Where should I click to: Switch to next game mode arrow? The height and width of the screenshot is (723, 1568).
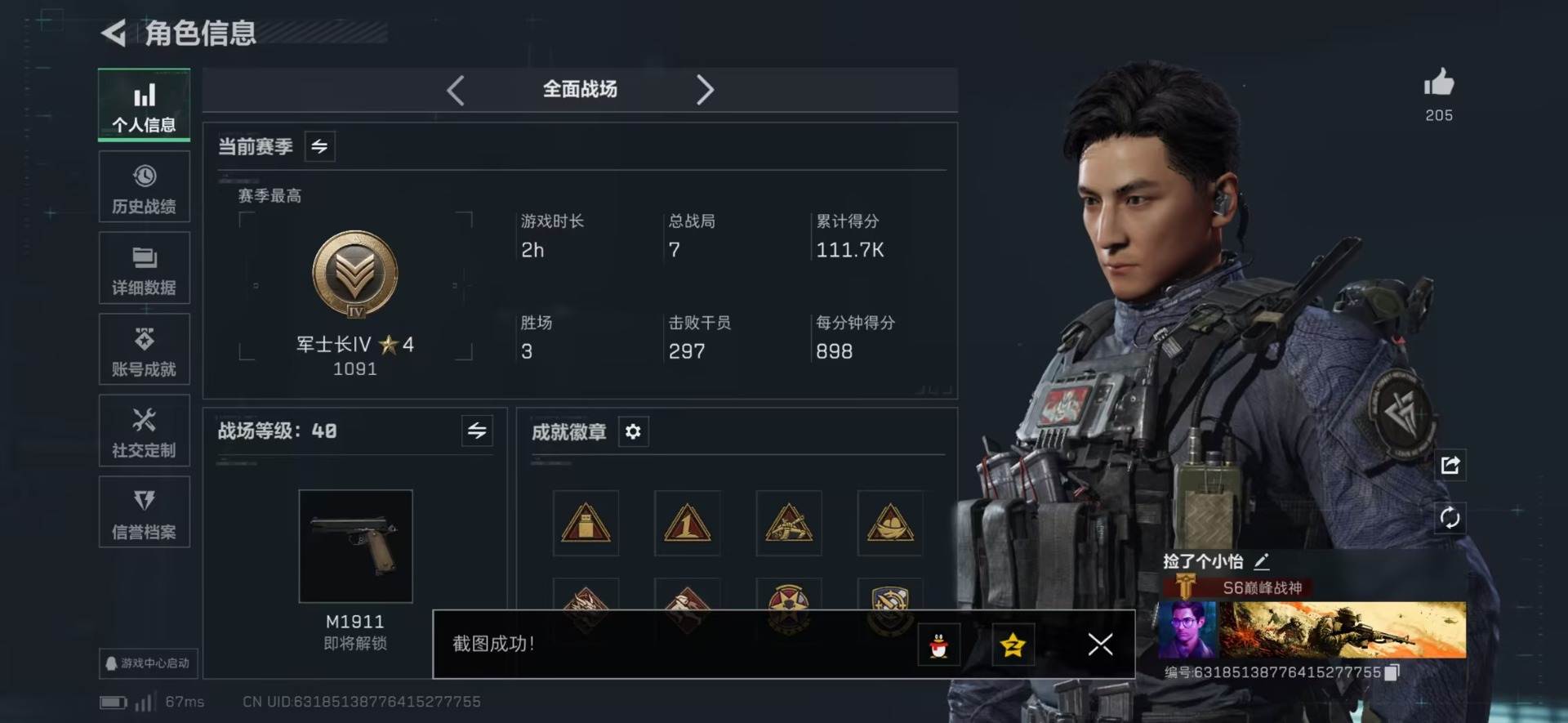706,90
